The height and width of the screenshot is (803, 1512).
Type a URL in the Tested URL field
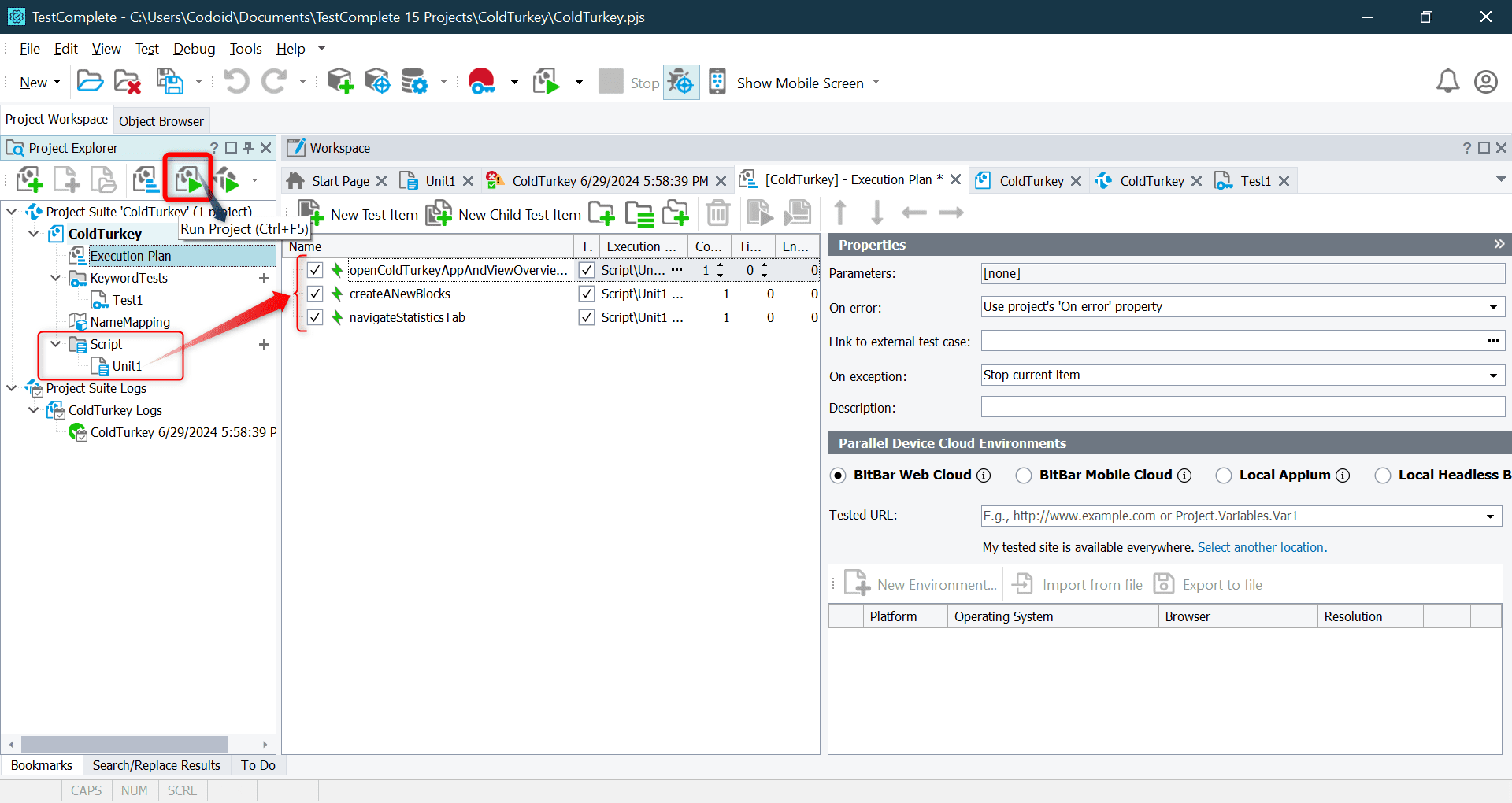click(1228, 516)
